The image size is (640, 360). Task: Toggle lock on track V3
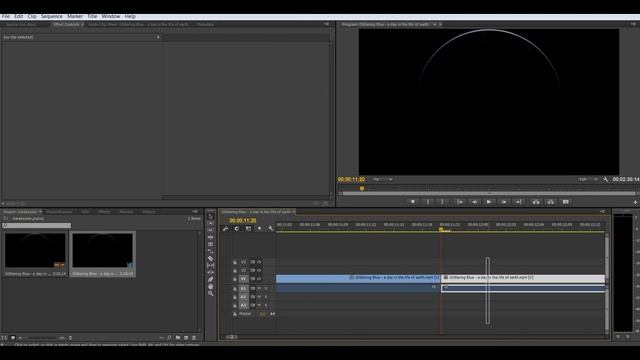click(x=235, y=262)
